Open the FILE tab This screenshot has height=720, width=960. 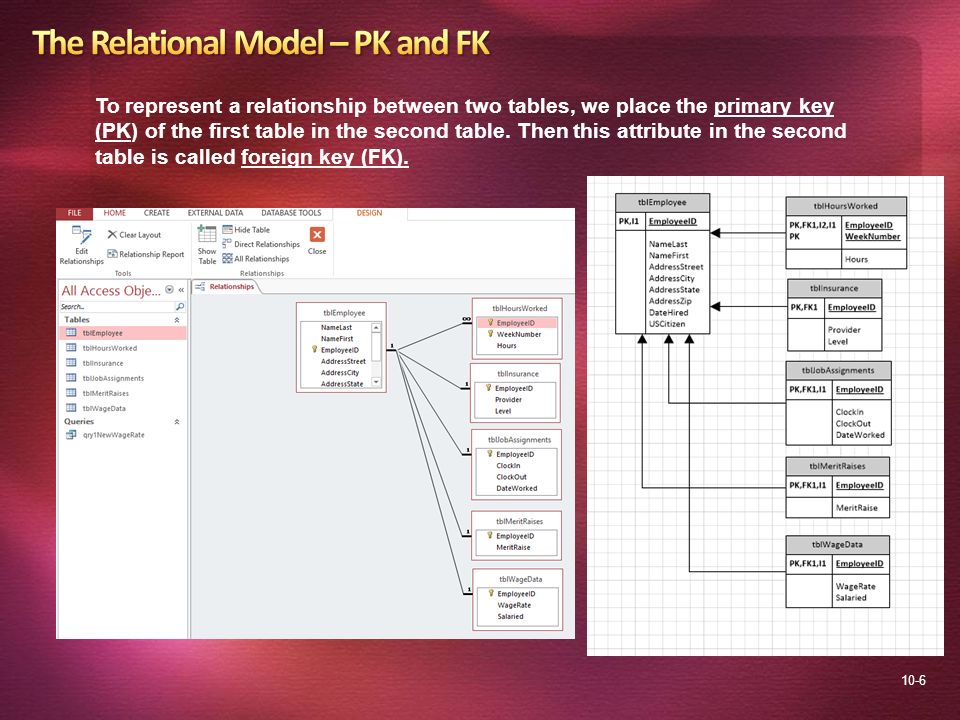tap(75, 213)
